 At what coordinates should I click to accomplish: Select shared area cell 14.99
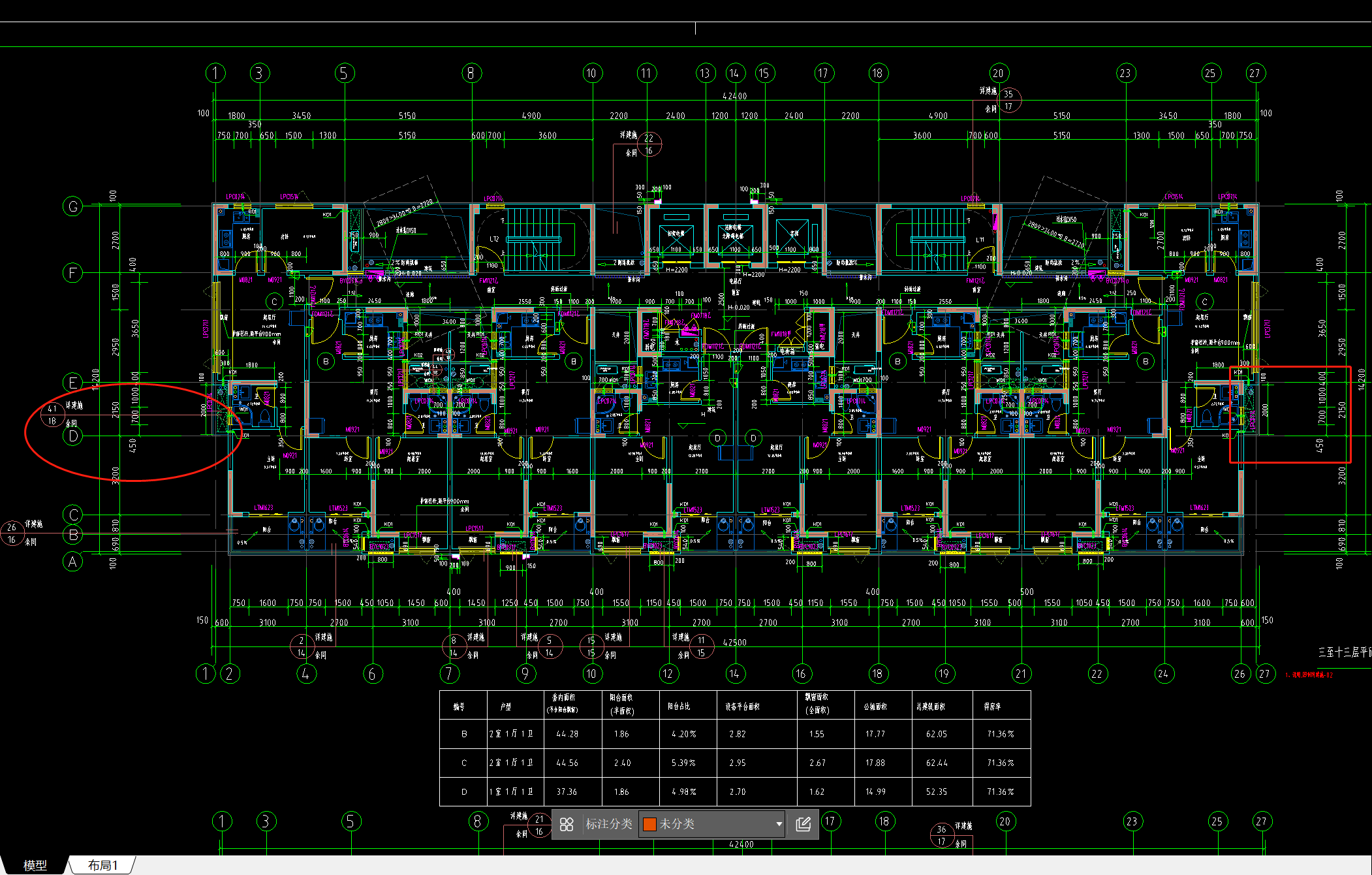tap(875, 791)
